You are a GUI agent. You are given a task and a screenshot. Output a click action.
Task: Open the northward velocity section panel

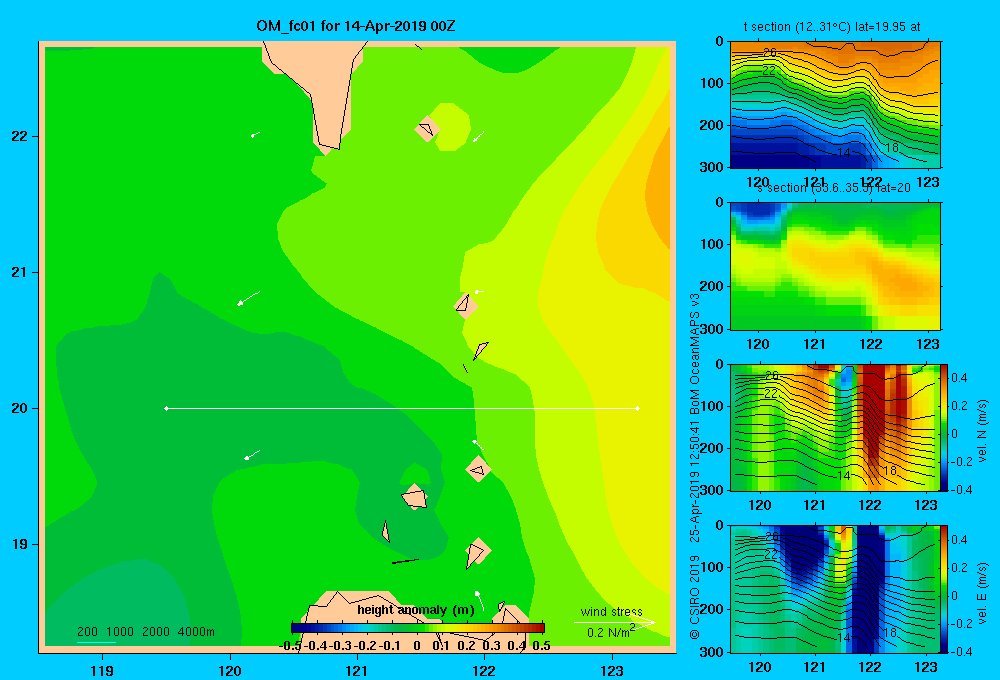[x=835, y=427]
